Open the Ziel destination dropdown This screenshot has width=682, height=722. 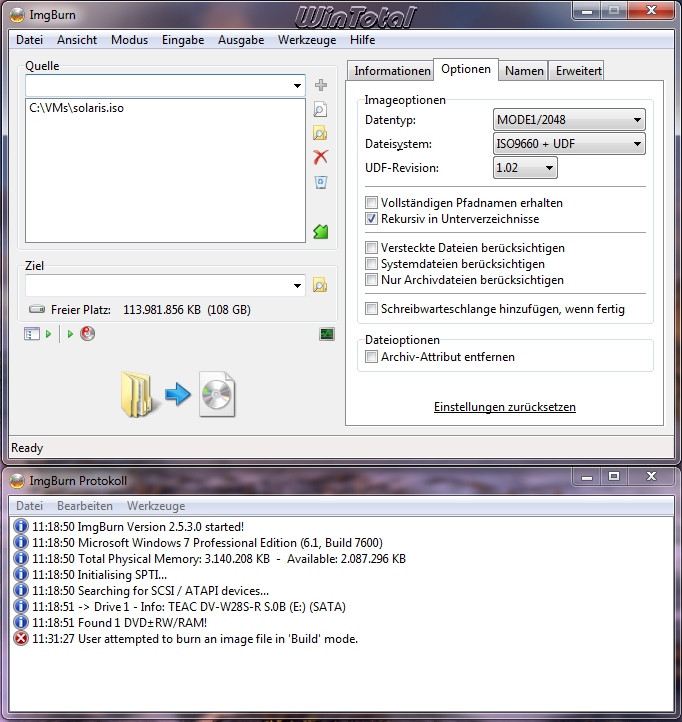(297, 286)
